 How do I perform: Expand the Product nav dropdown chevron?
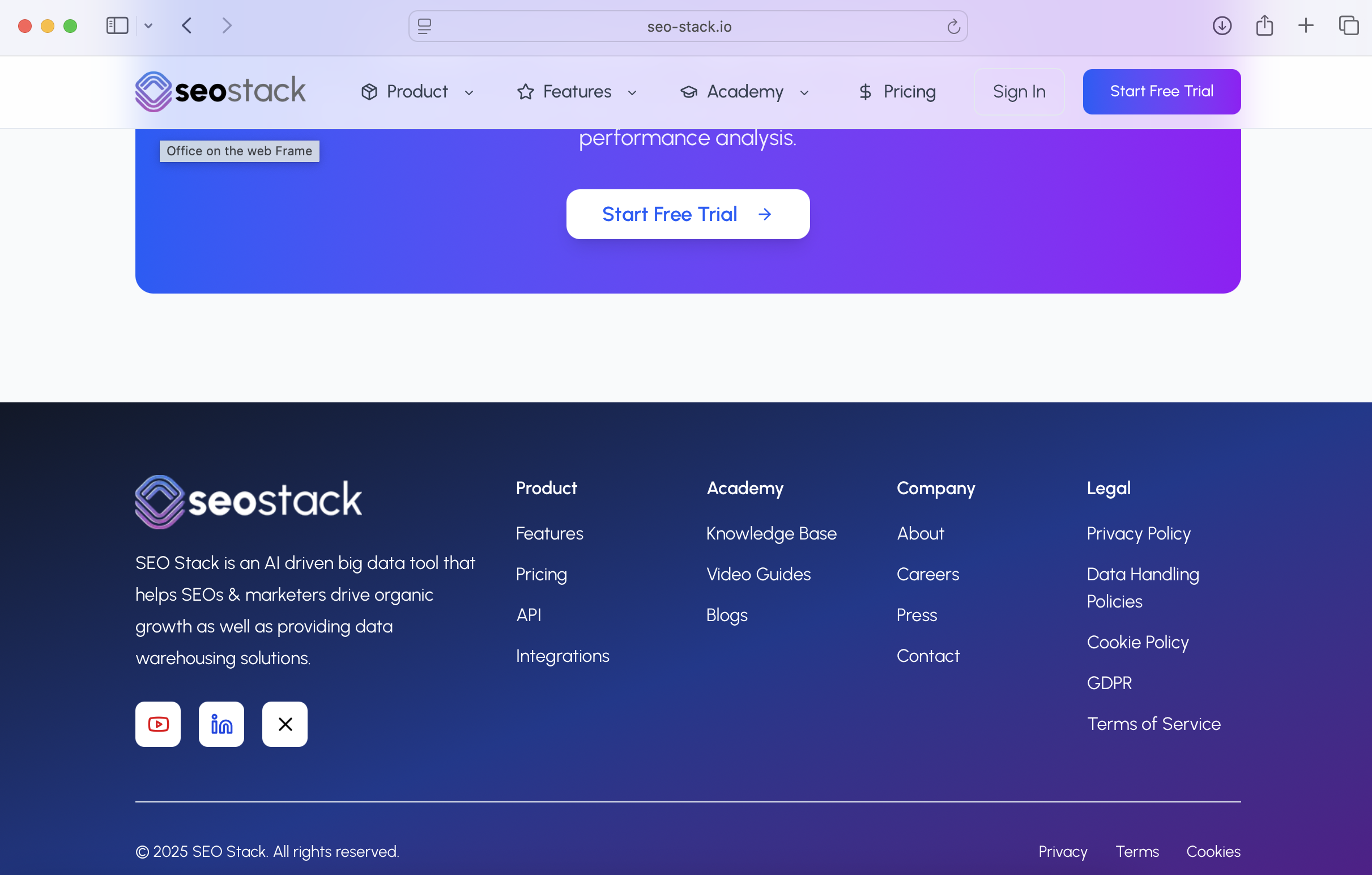(x=469, y=92)
